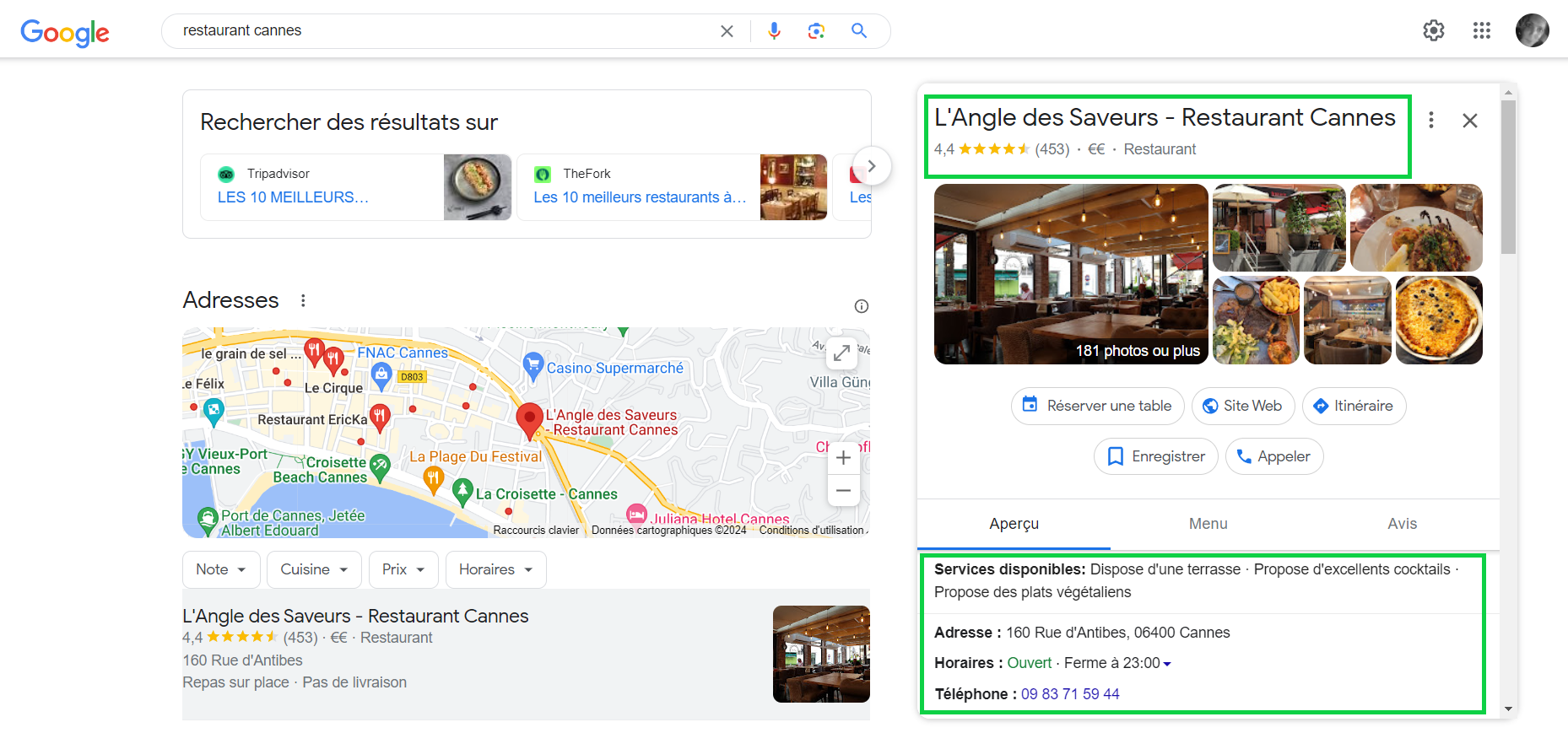Open more options in restaurant panel

[x=1431, y=120]
